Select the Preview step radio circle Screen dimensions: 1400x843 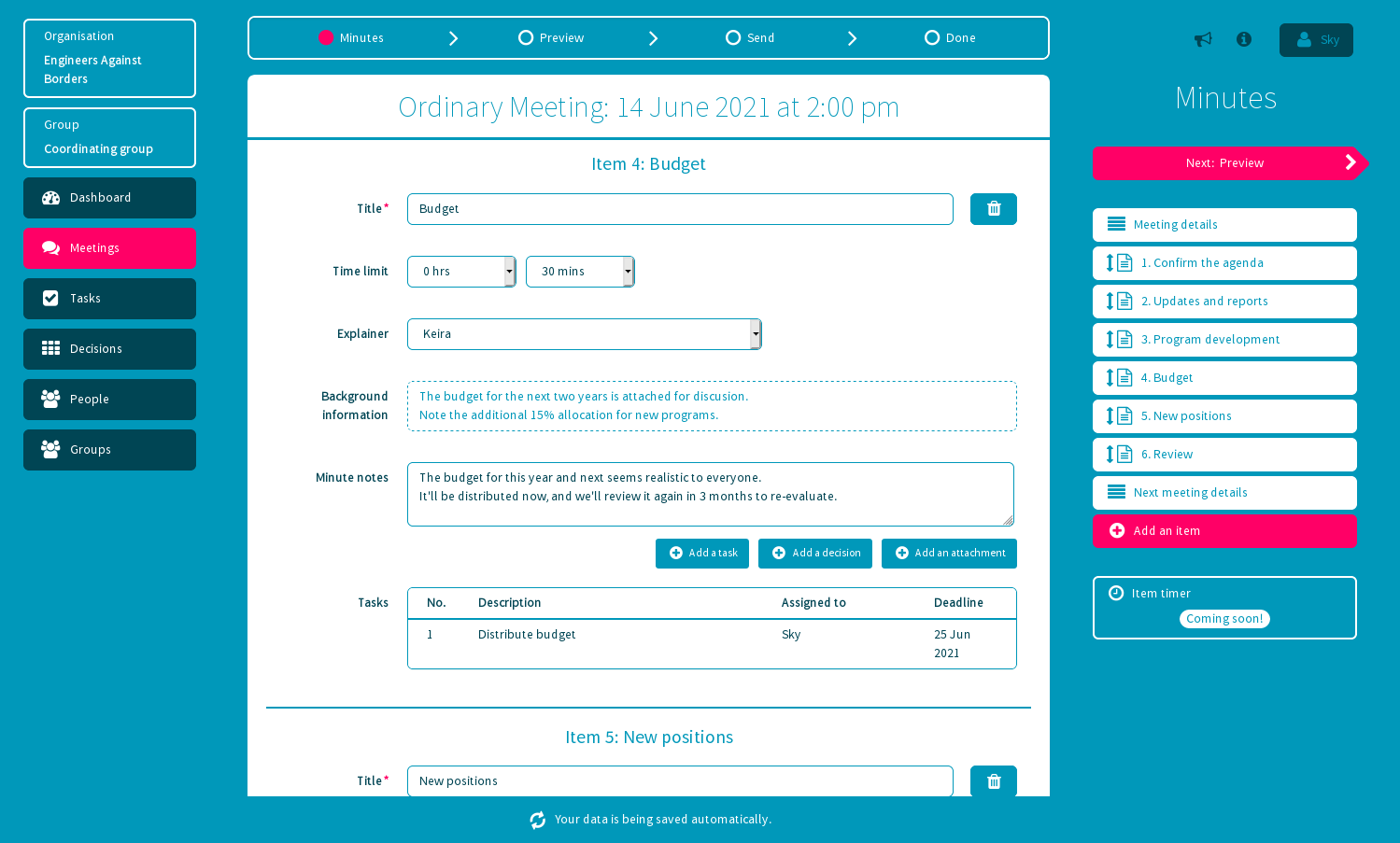526,38
